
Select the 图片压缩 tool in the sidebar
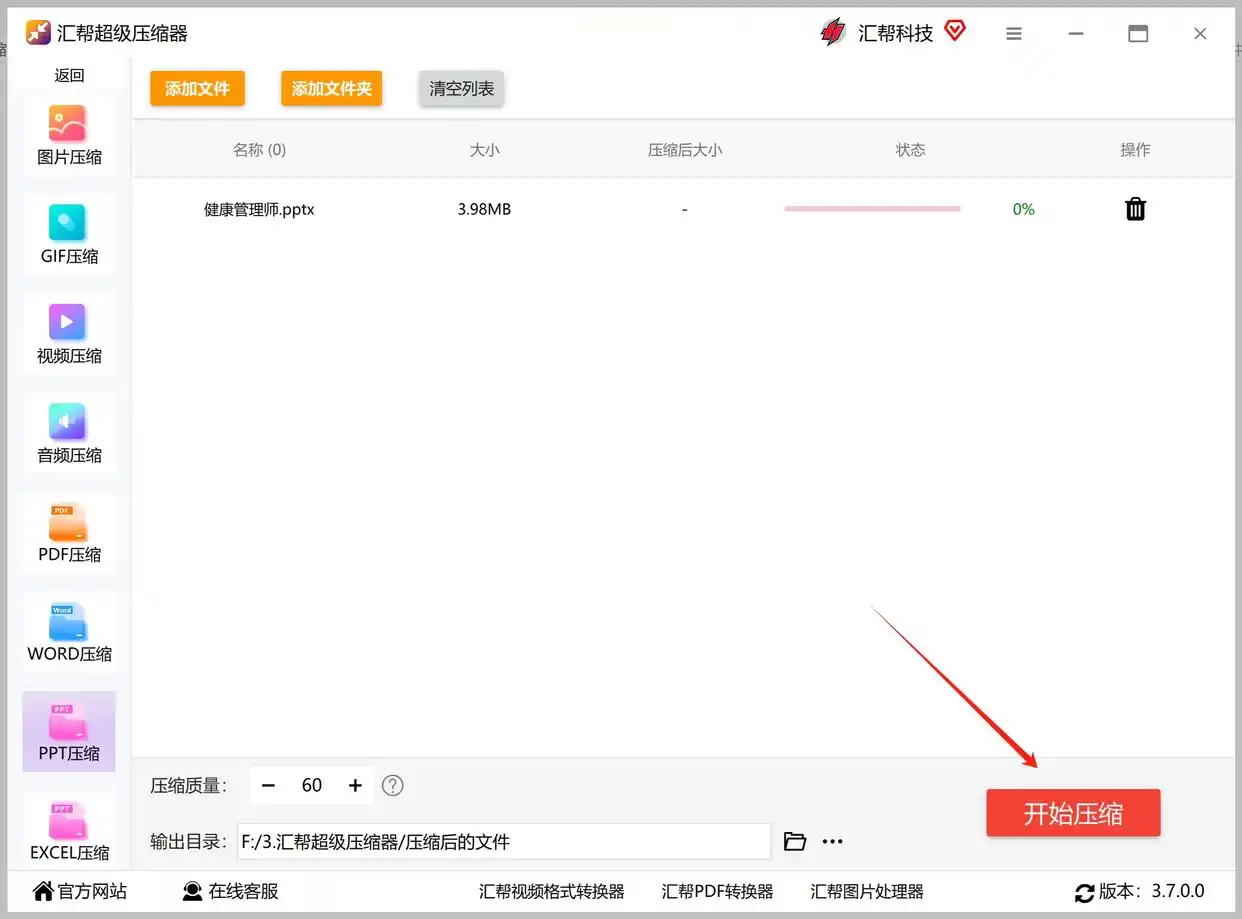(68, 135)
